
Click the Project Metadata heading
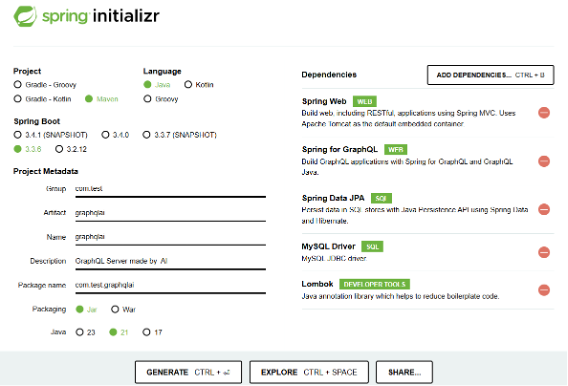(x=46, y=171)
